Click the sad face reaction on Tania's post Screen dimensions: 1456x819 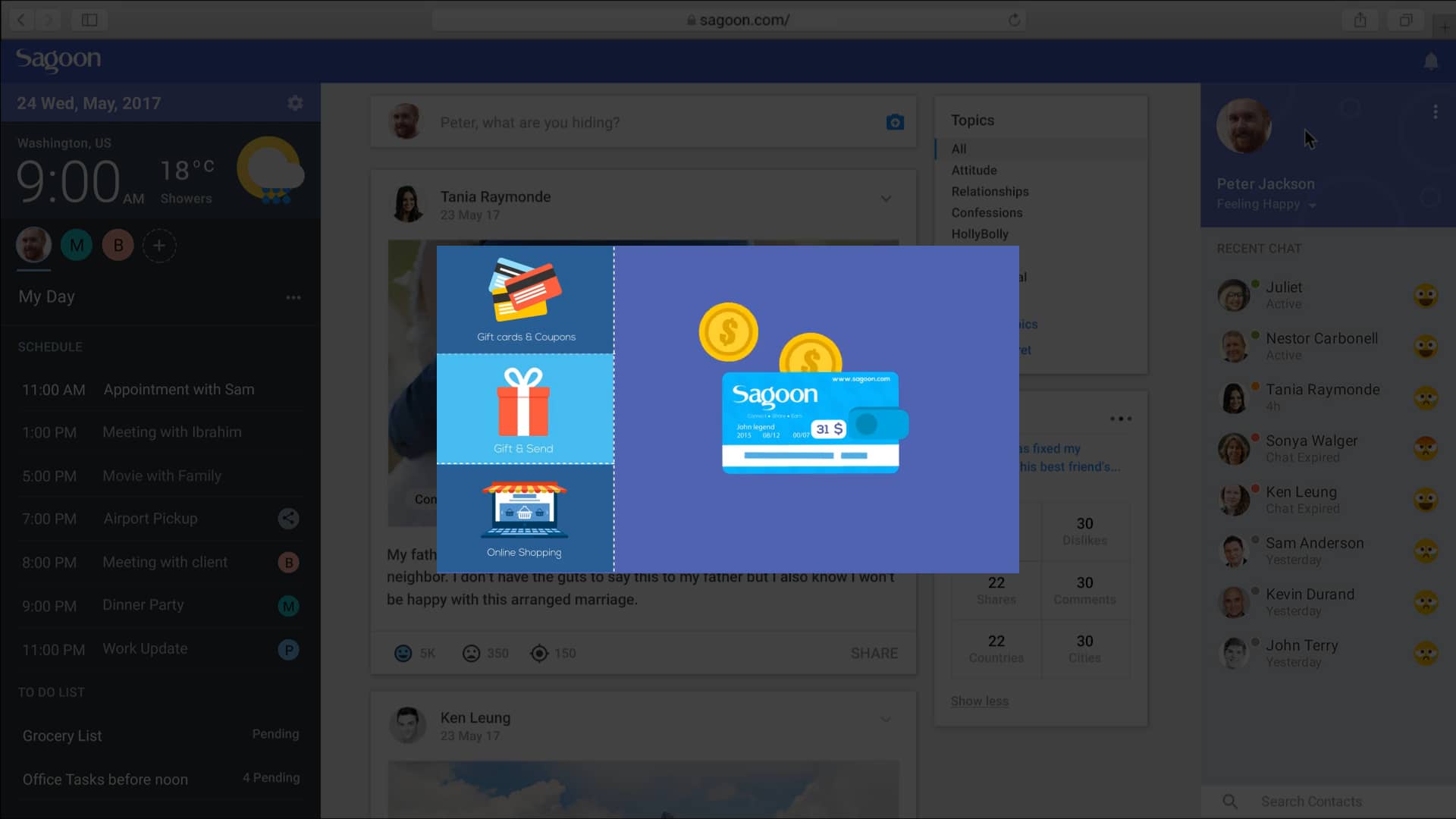pyautogui.click(x=472, y=653)
